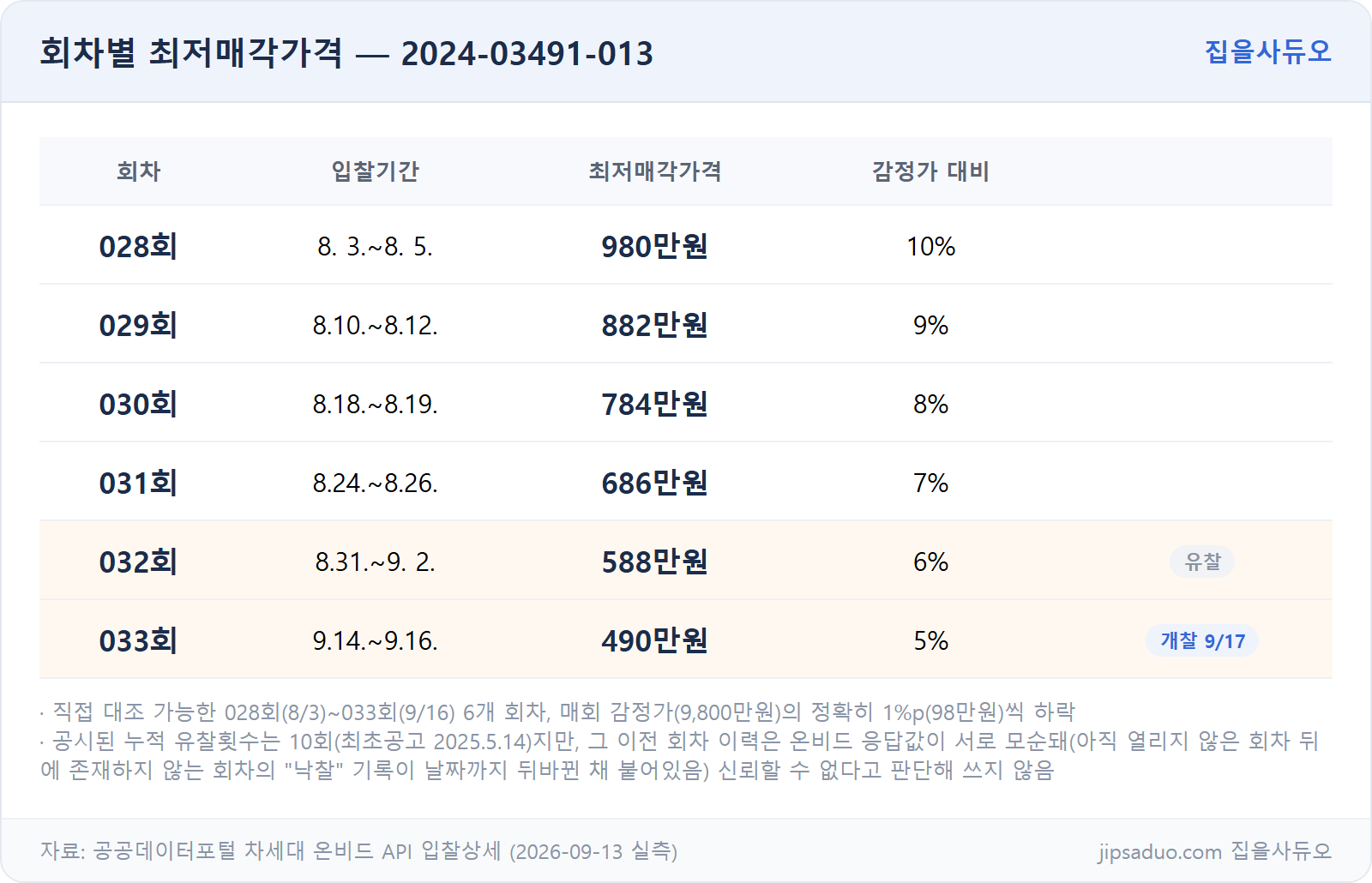Click the 588만원 price cell
This screenshot has width=1372, height=883.
[654, 562]
